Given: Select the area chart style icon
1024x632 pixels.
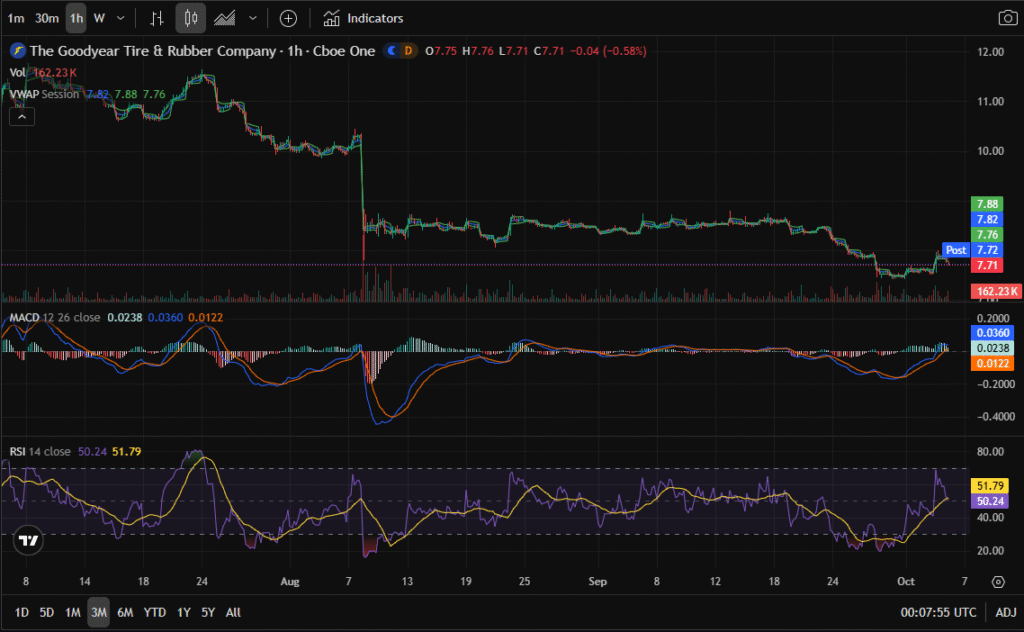Looking at the screenshot, I should click(225, 18).
